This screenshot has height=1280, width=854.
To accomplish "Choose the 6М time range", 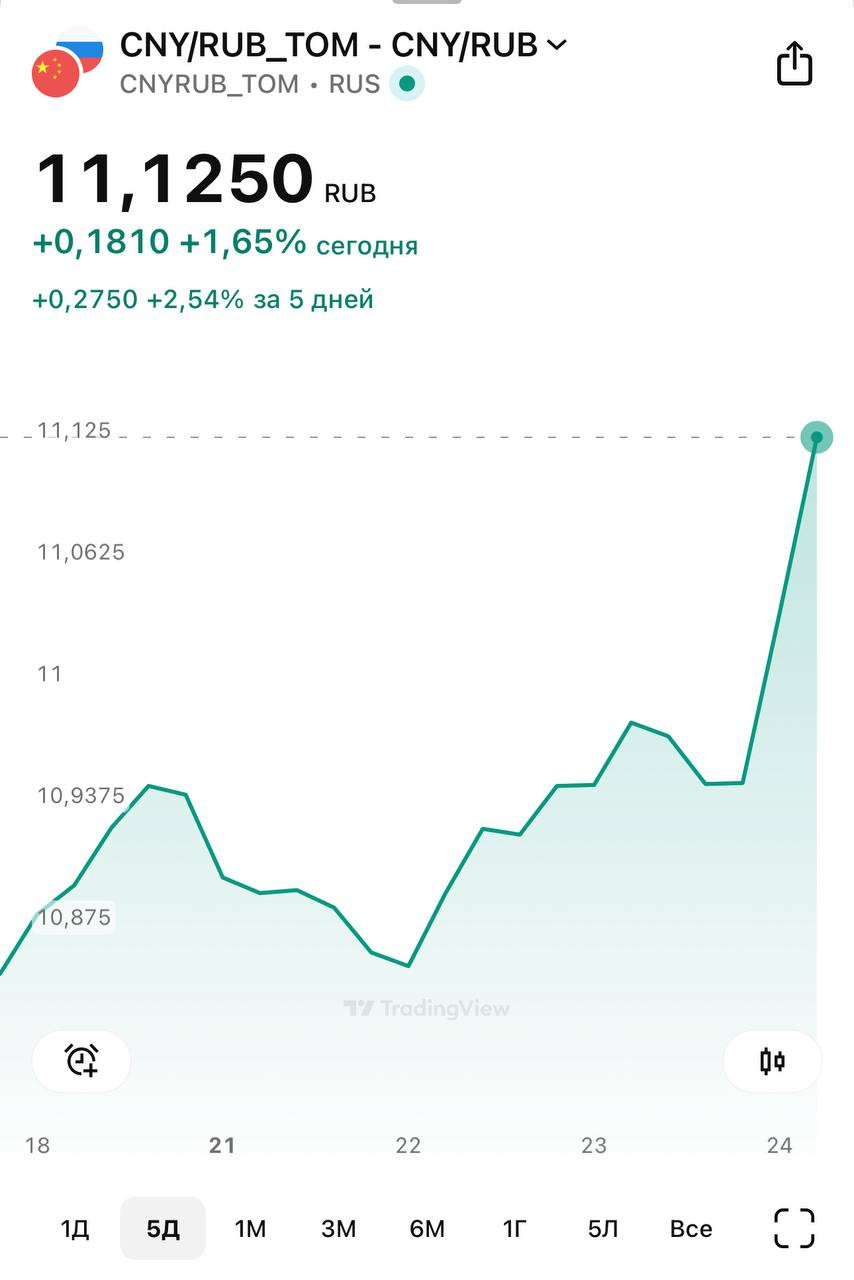I will click(x=427, y=1228).
